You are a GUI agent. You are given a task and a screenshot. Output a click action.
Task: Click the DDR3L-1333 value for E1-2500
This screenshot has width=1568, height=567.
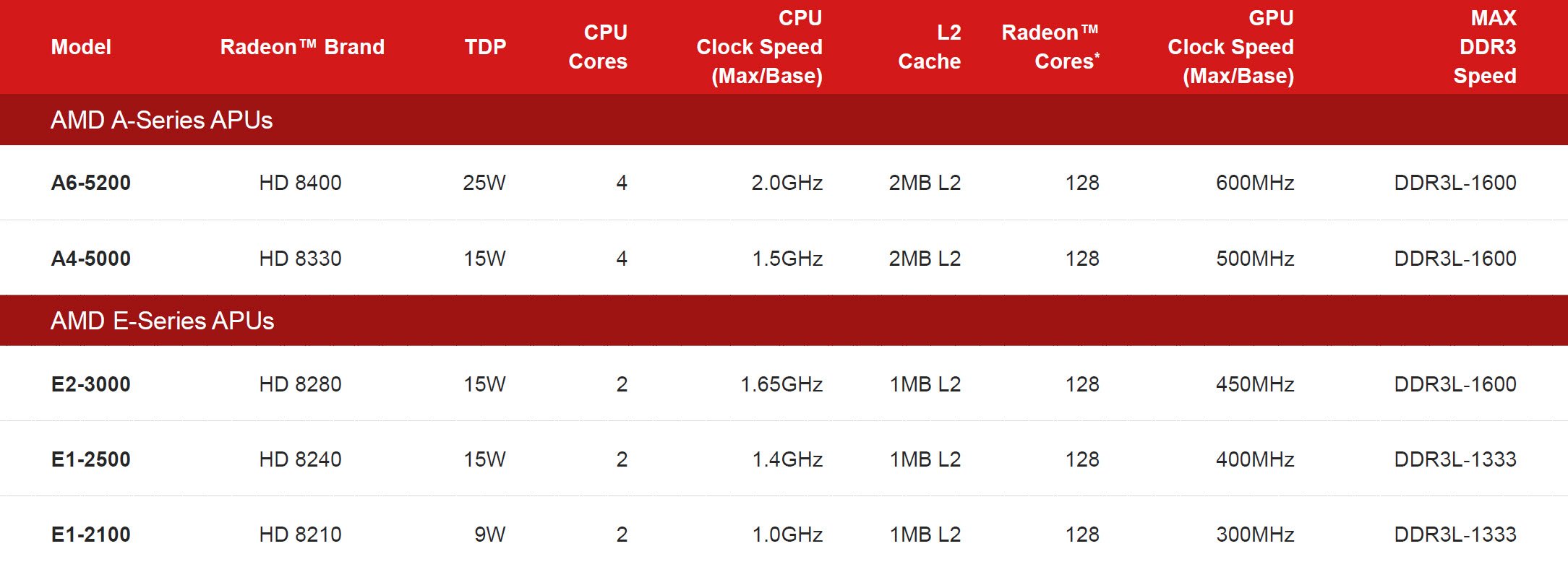pyautogui.click(x=1455, y=459)
